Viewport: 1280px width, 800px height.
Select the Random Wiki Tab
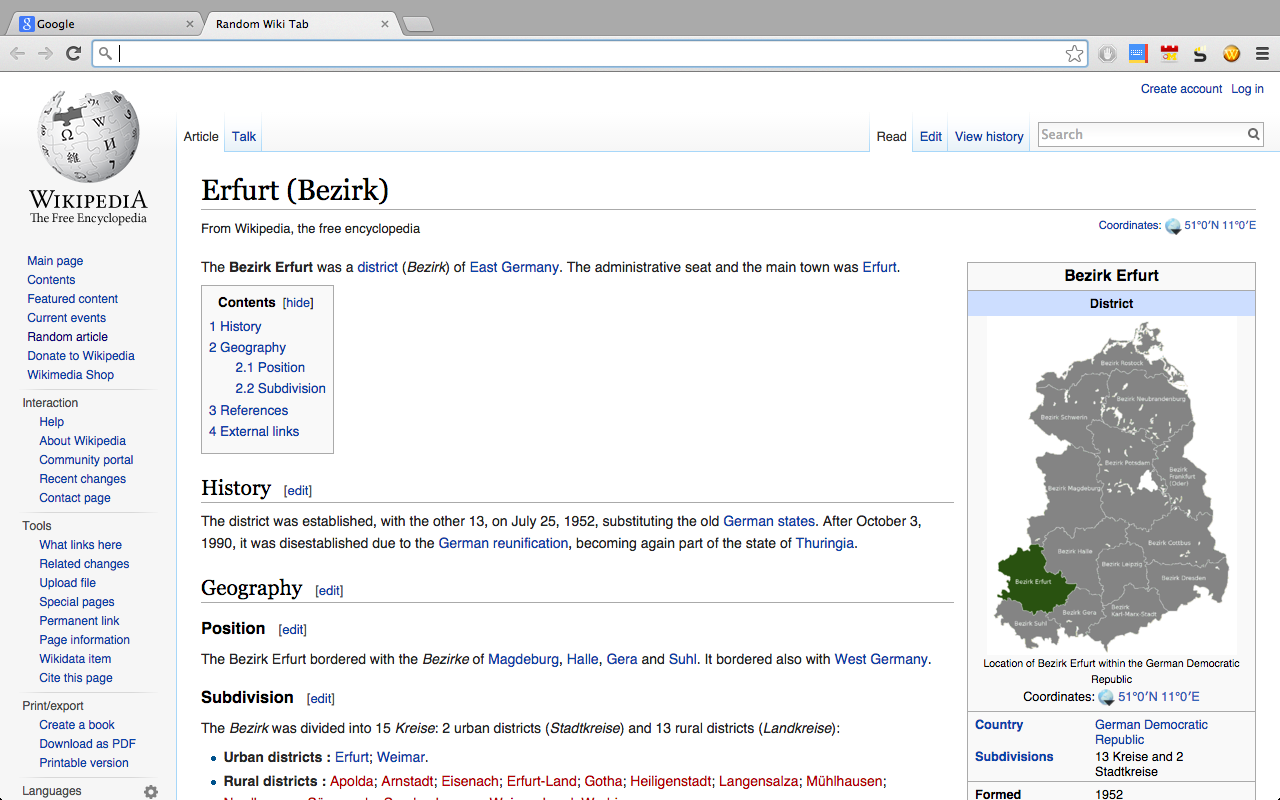(300, 24)
